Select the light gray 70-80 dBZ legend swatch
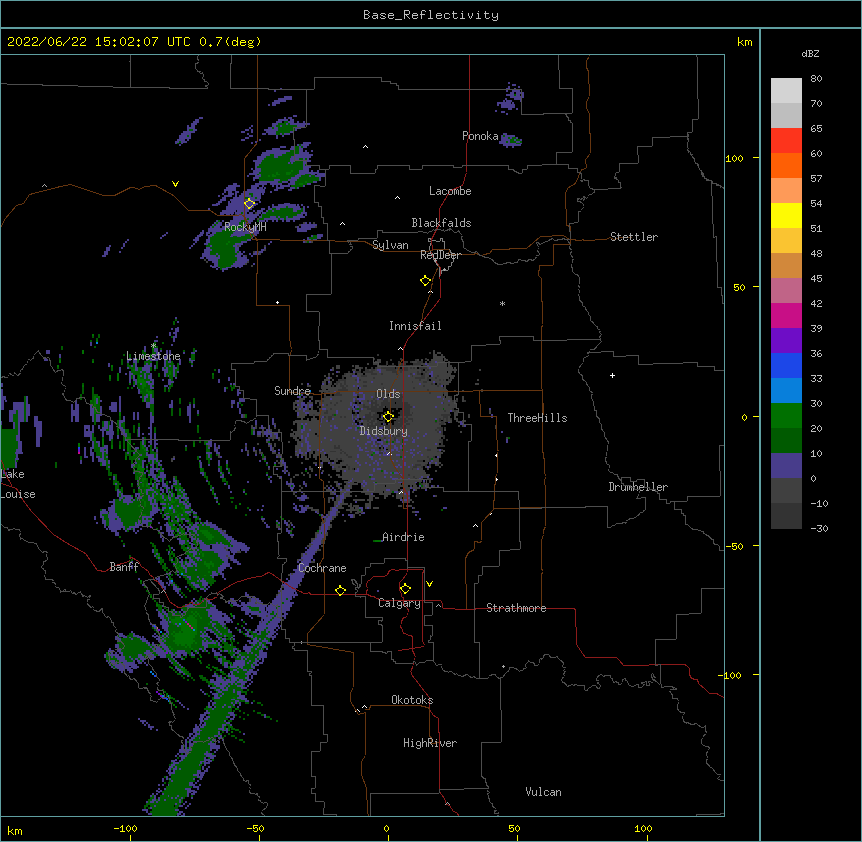862x842 pixels. pos(786,91)
